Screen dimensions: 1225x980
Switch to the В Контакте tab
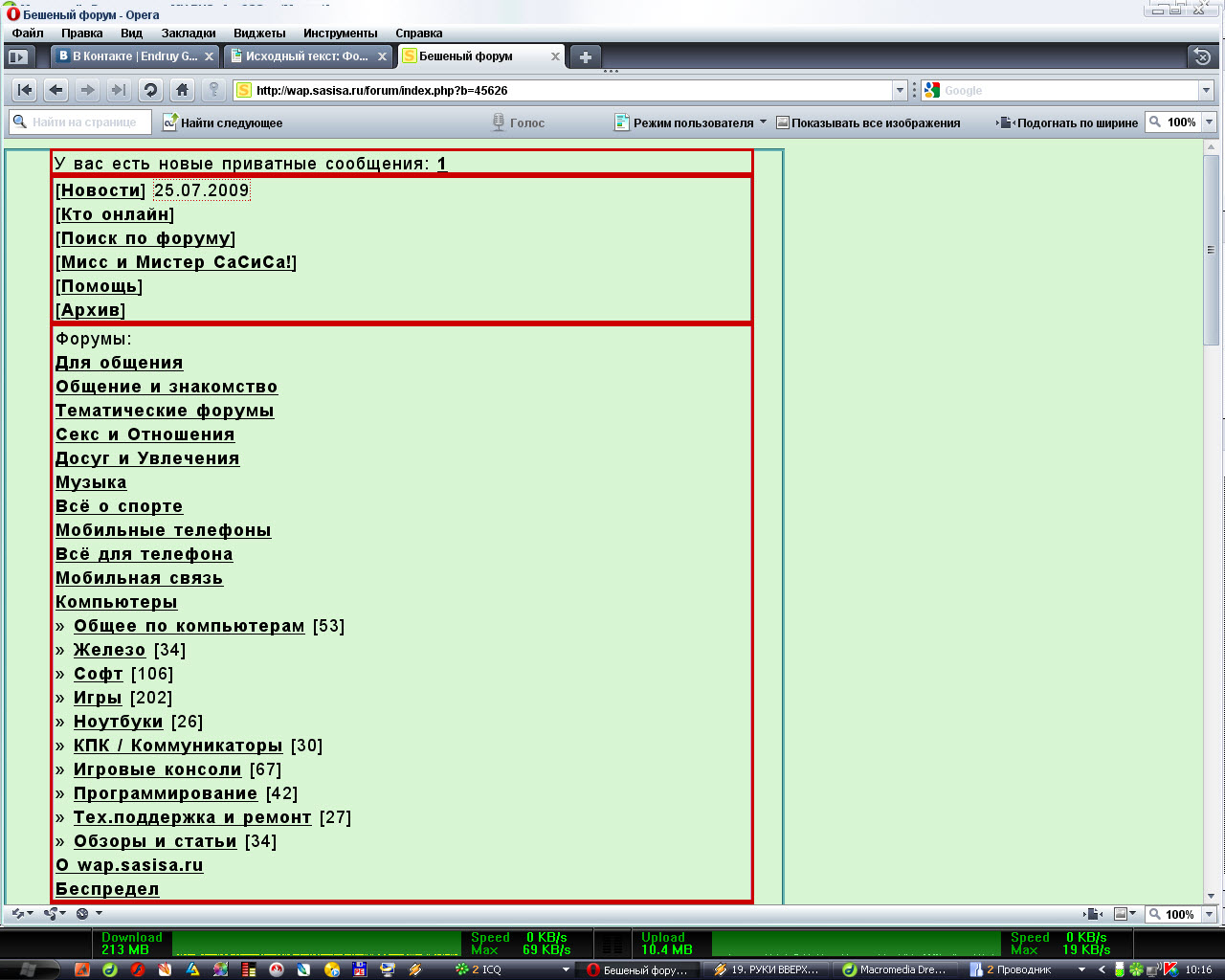134,56
